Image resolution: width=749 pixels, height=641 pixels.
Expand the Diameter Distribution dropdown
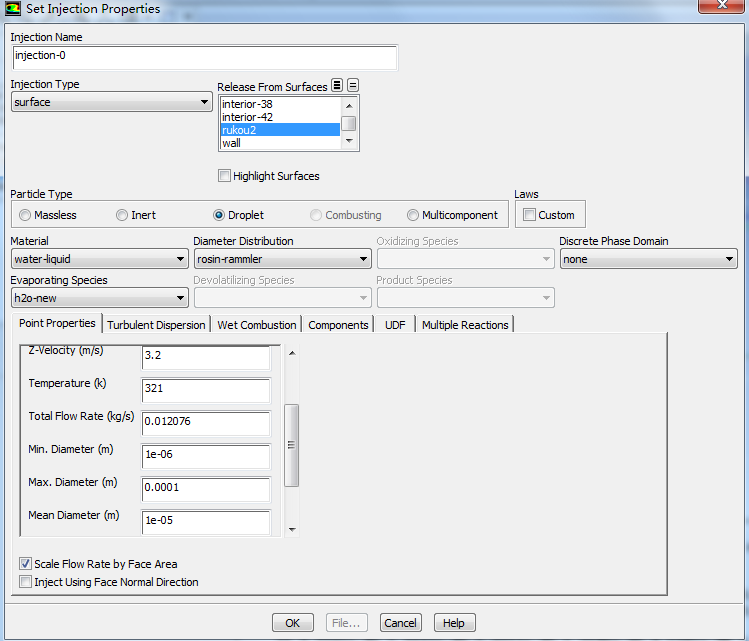(281, 259)
